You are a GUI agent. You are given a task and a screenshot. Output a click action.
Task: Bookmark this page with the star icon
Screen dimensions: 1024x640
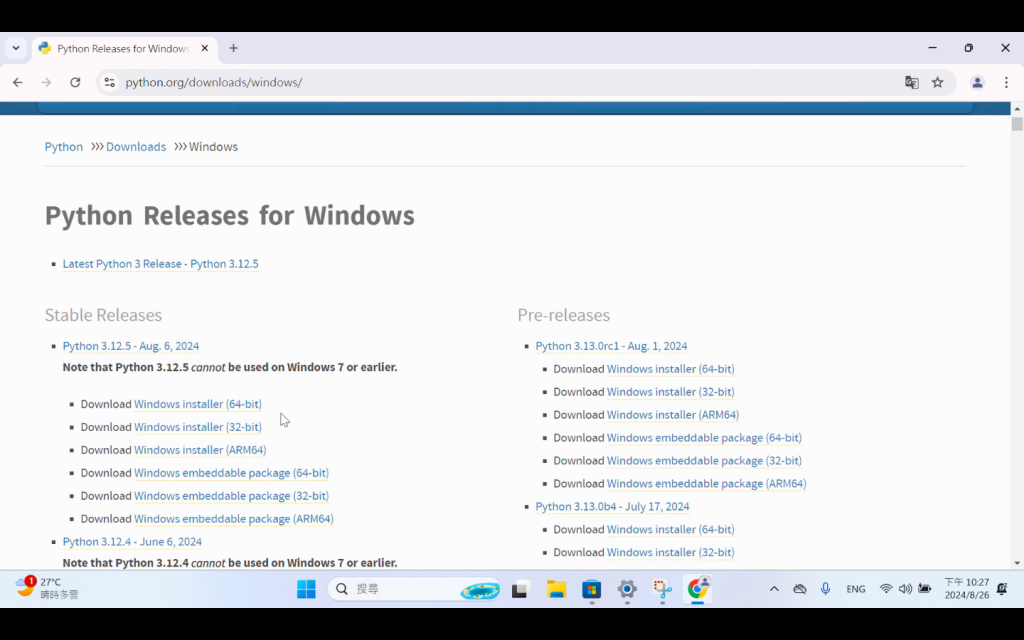point(938,82)
